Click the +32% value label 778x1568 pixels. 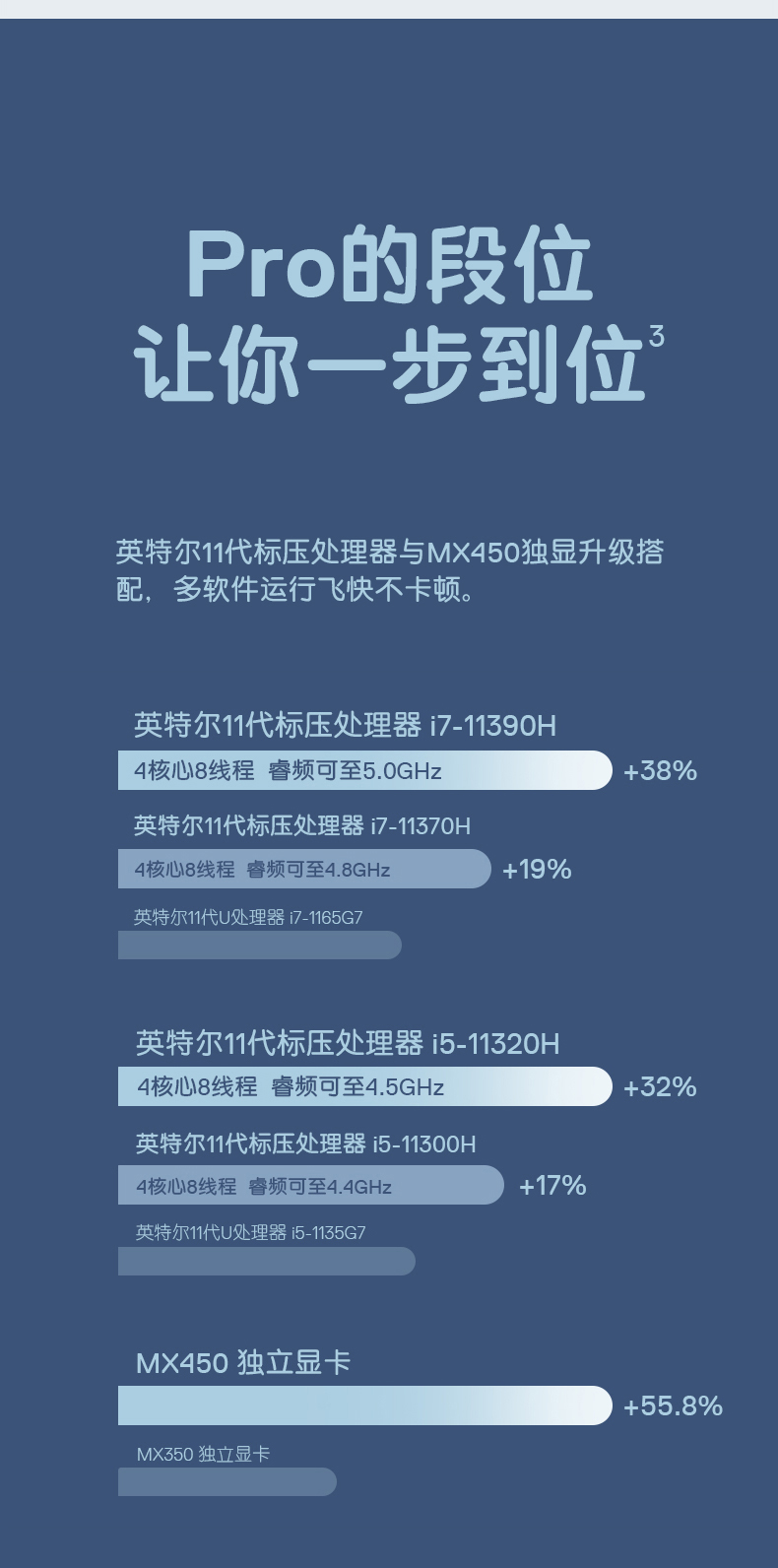tap(660, 1086)
